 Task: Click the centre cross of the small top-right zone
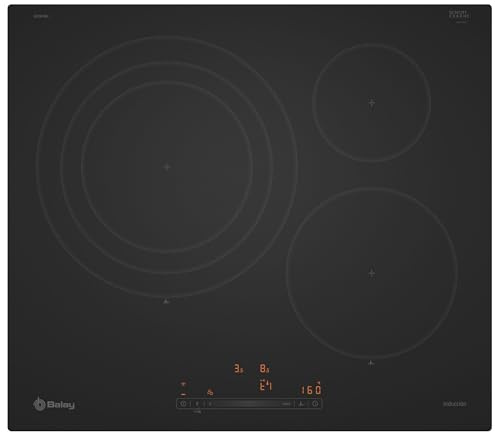coord(372,103)
